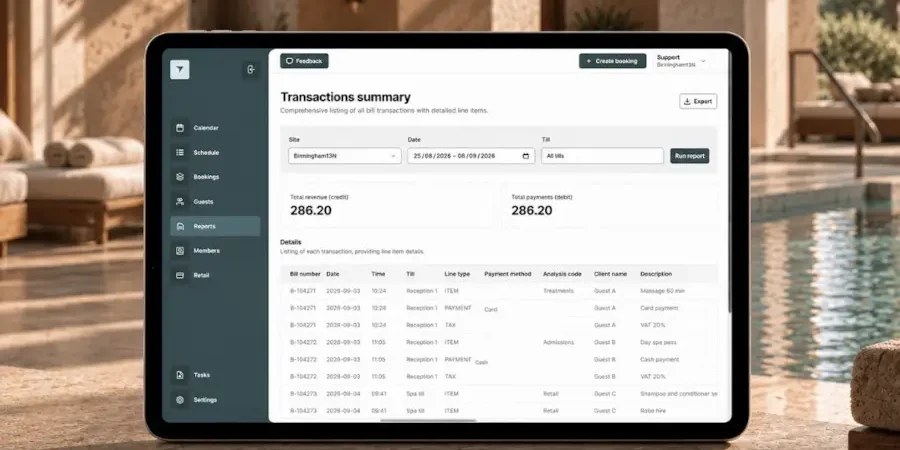Click Spa till in the Robe hire row
This screenshot has height=450, width=900.
point(415,412)
